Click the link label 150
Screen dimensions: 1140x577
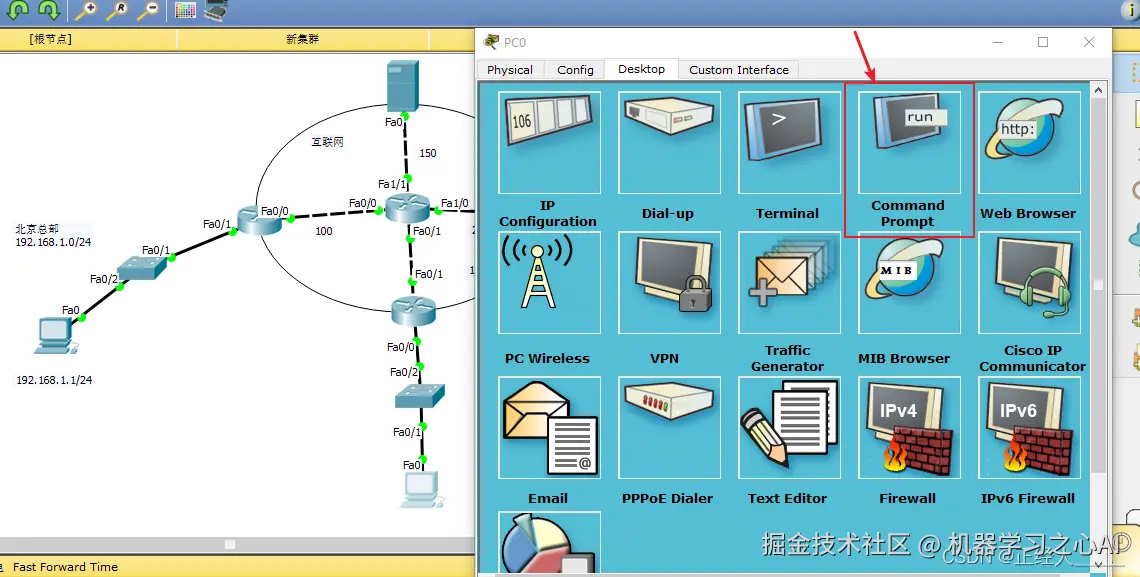(428, 153)
